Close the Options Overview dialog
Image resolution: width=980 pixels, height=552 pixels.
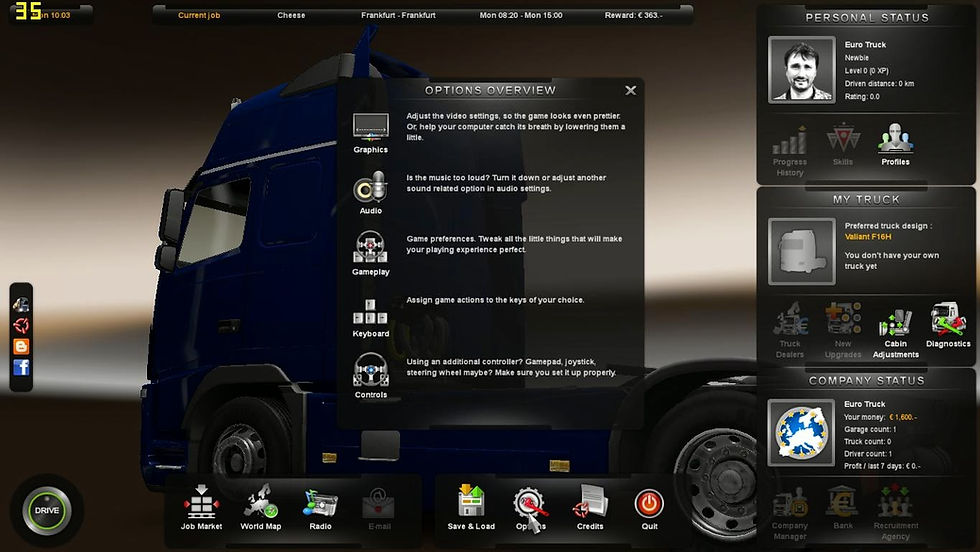point(631,91)
